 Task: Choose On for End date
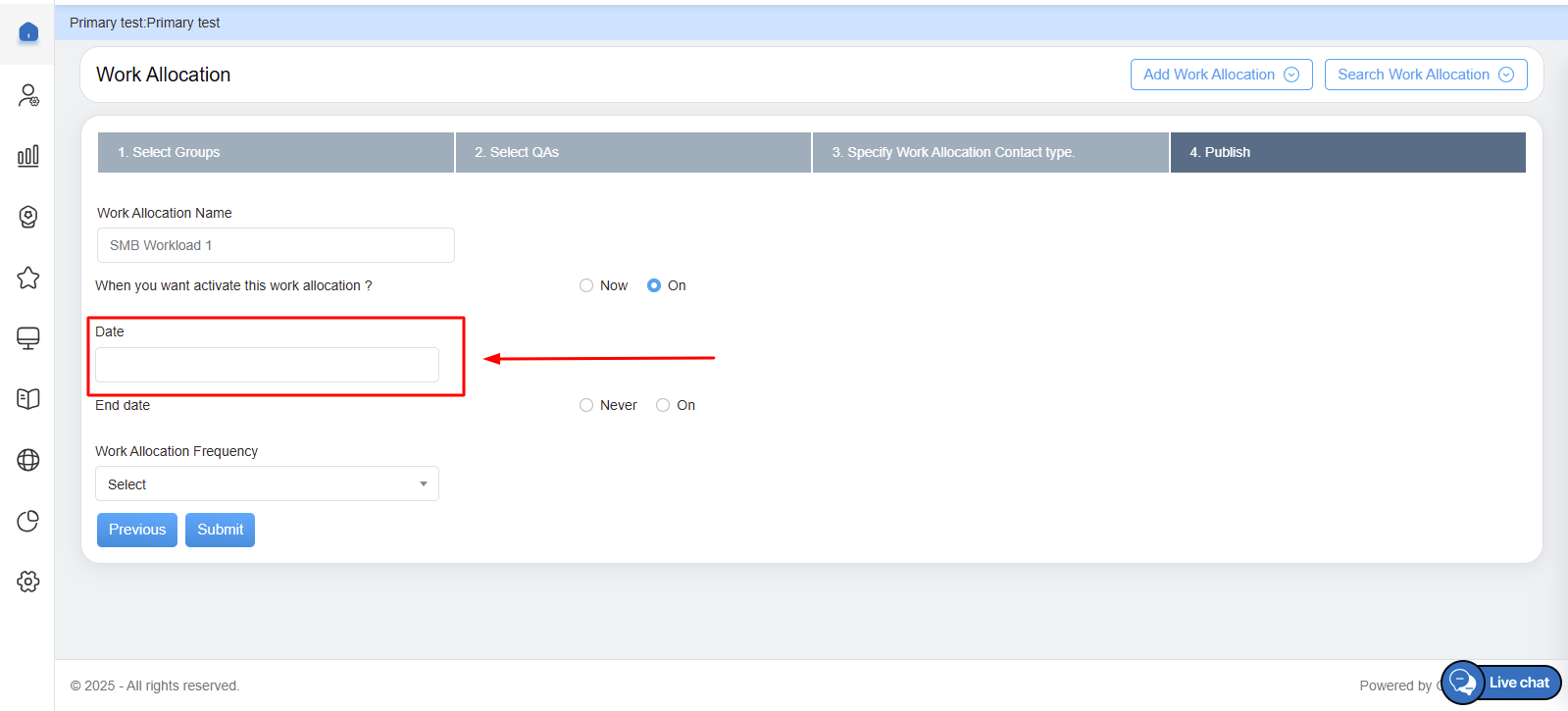(x=663, y=405)
